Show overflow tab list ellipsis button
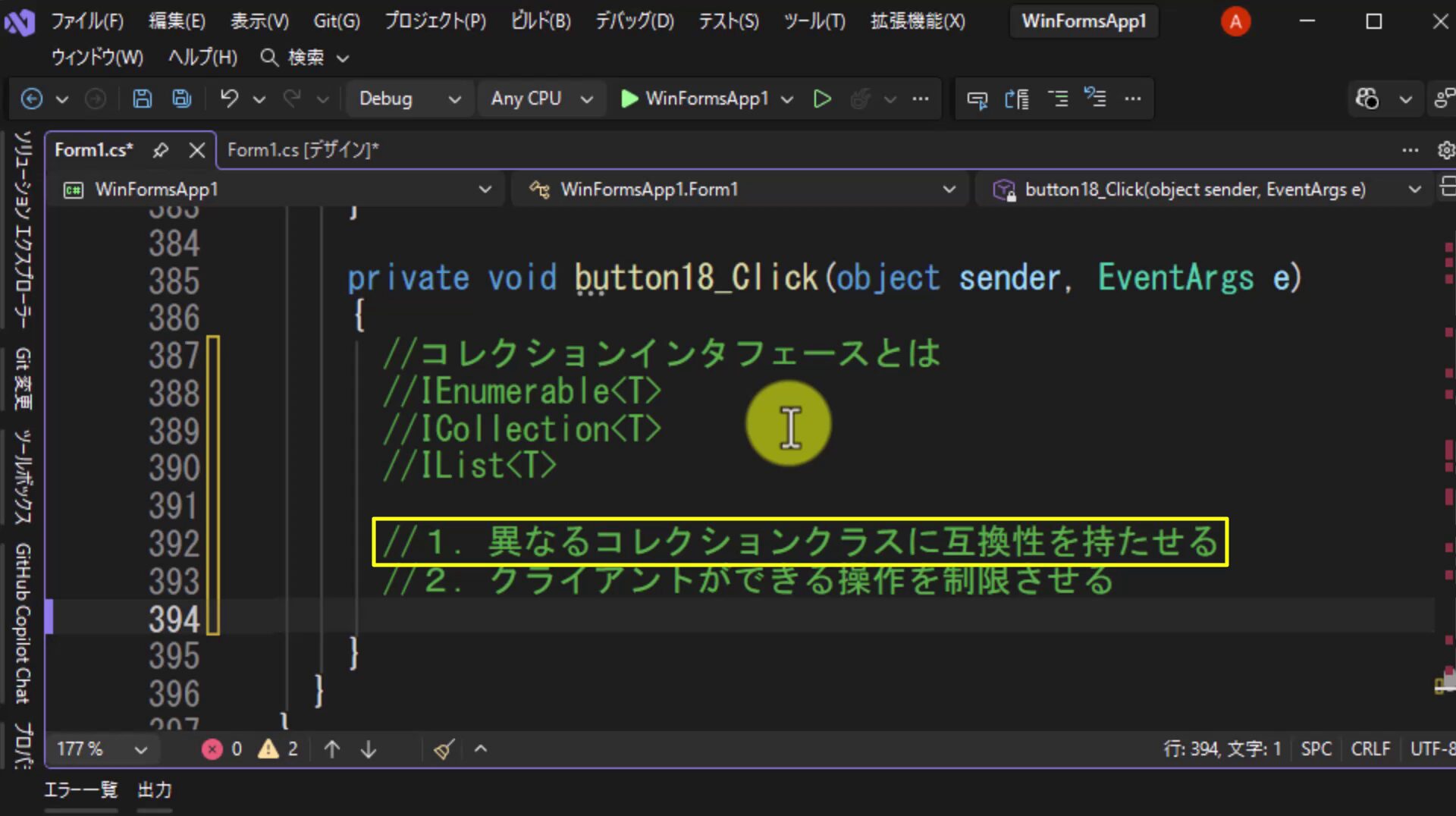This screenshot has width=1456, height=816. (x=1410, y=150)
